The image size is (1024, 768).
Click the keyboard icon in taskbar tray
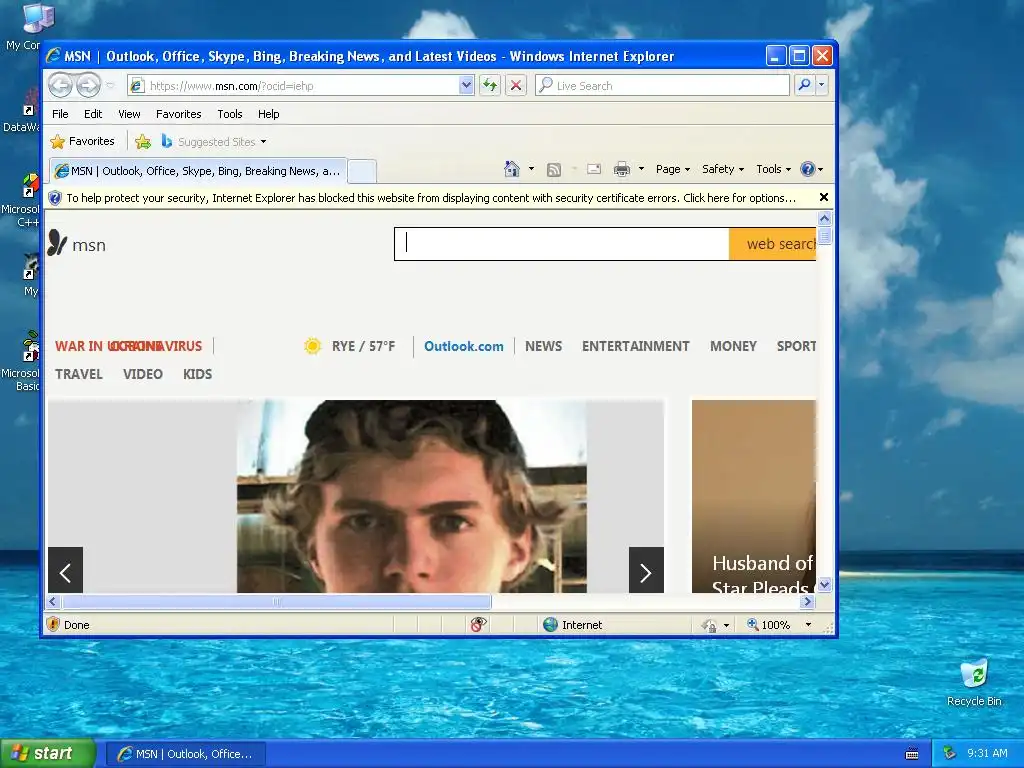coord(912,754)
